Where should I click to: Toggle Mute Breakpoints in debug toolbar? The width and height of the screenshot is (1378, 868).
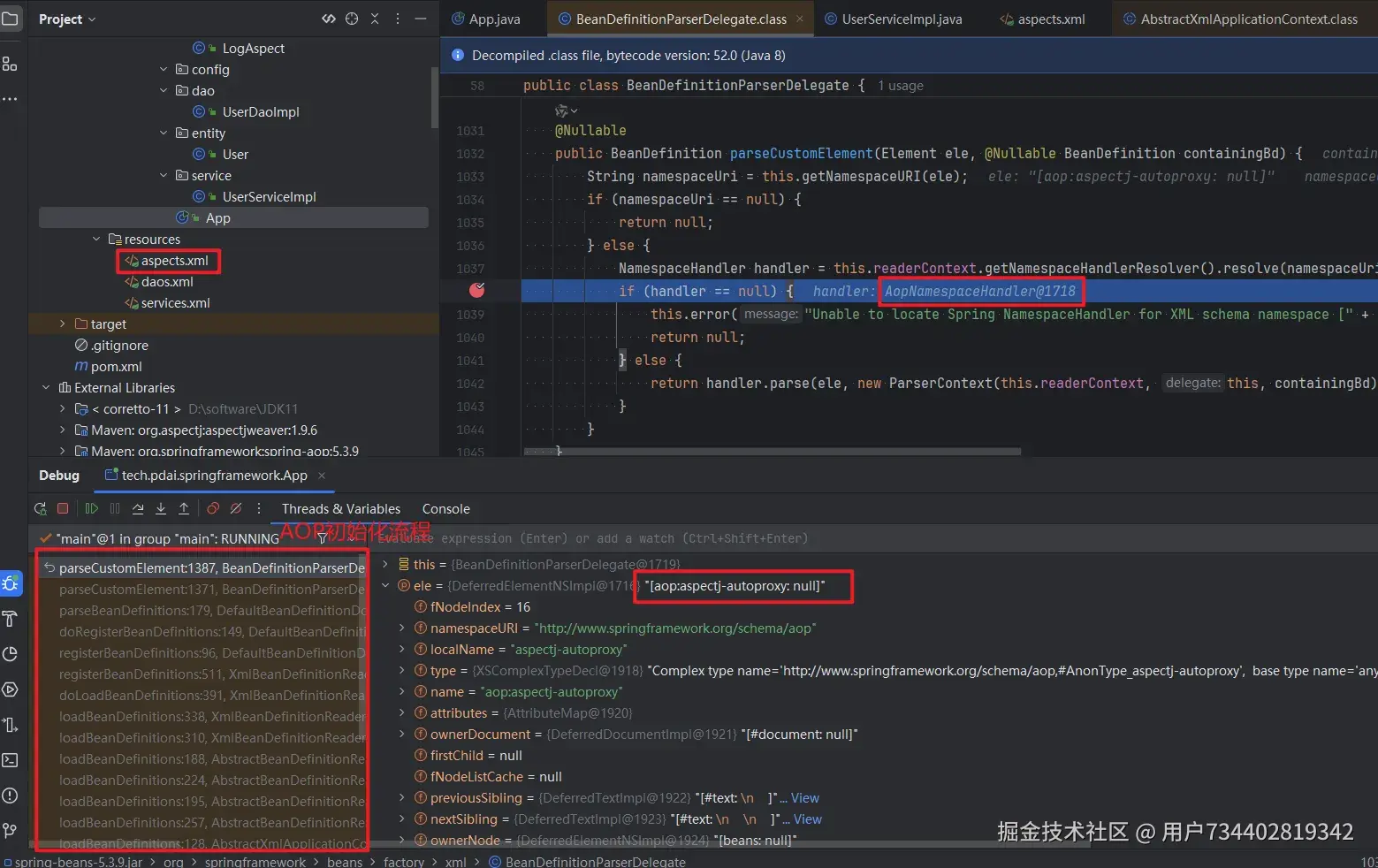(x=236, y=508)
